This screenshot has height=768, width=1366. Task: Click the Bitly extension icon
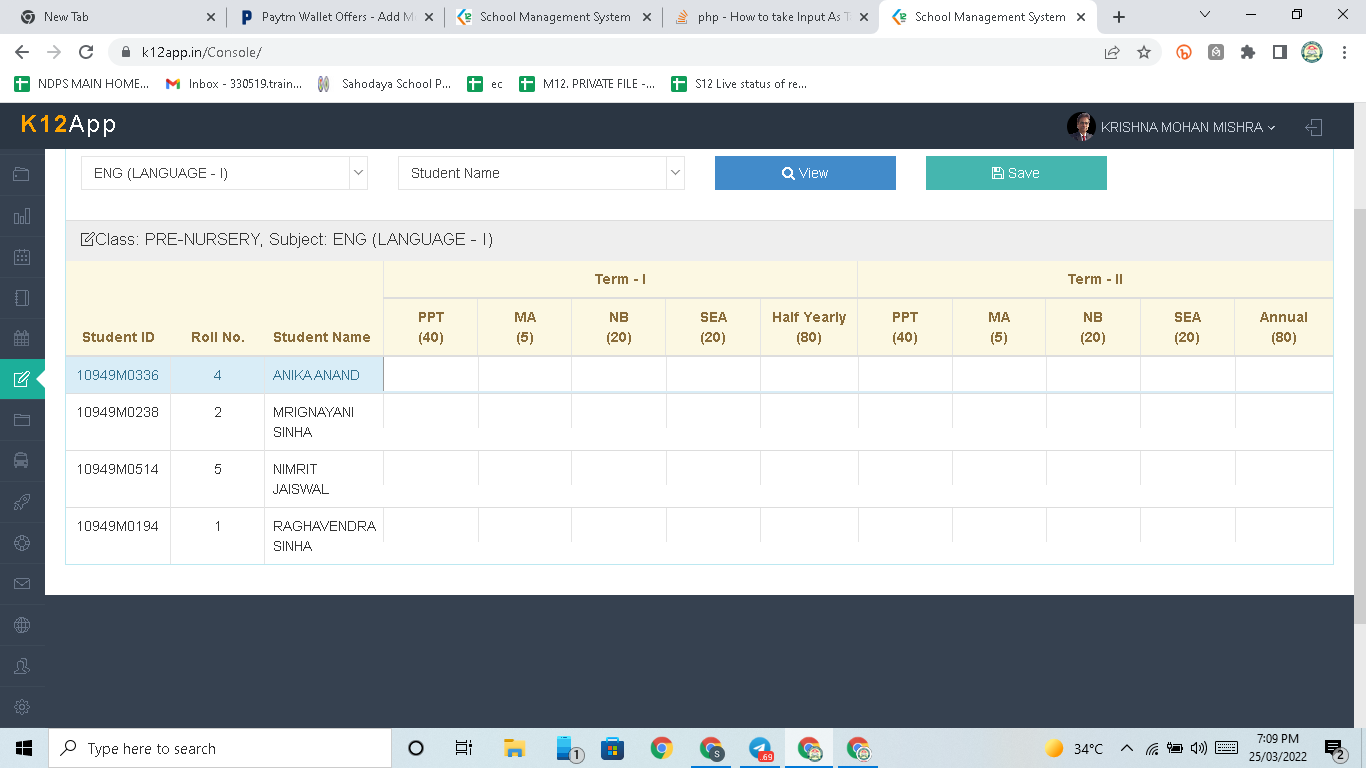(1184, 53)
